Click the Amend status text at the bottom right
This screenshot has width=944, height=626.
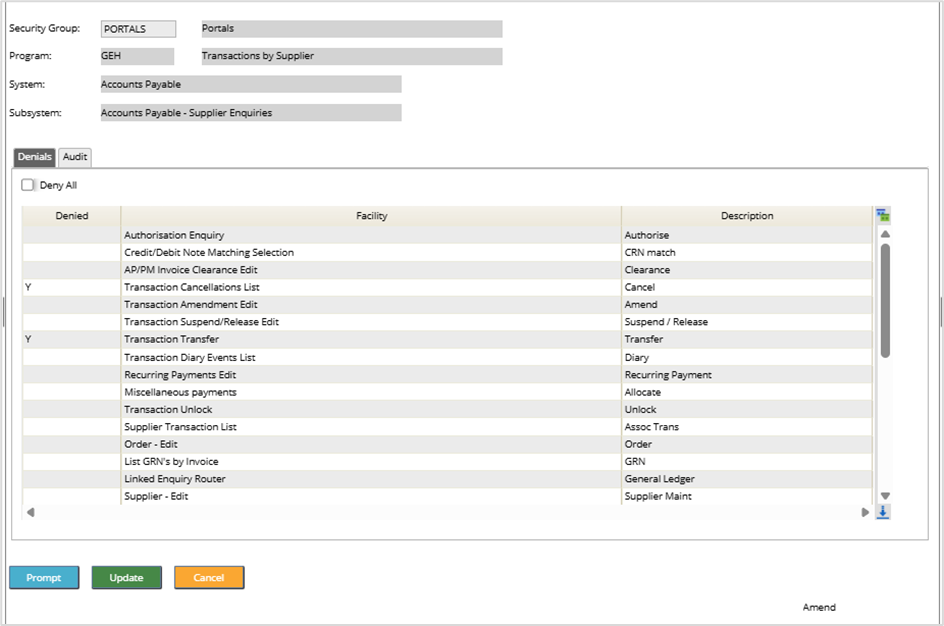819,608
